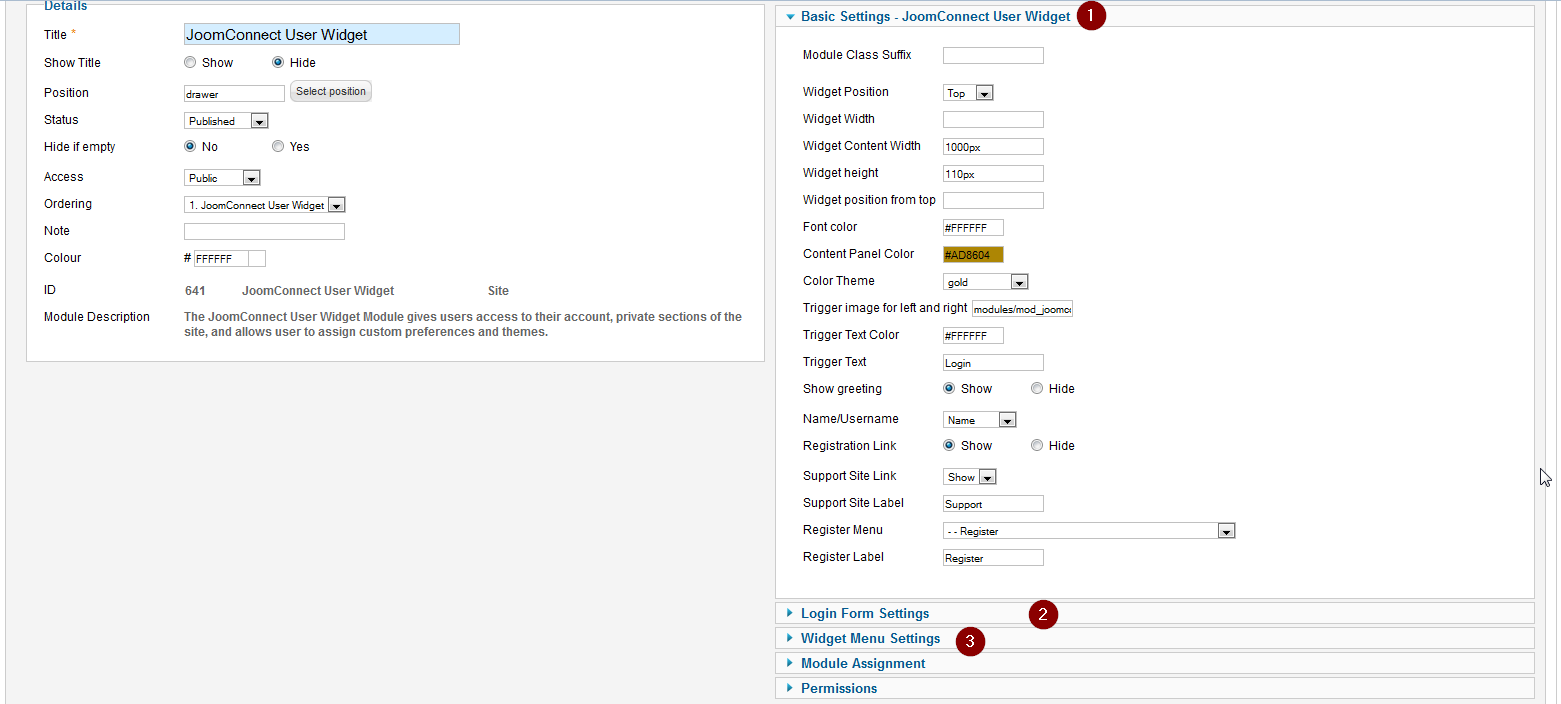Click the Trigger Text field
The height and width of the screenshot is (704, 1561).
click(x=993, y=362)
